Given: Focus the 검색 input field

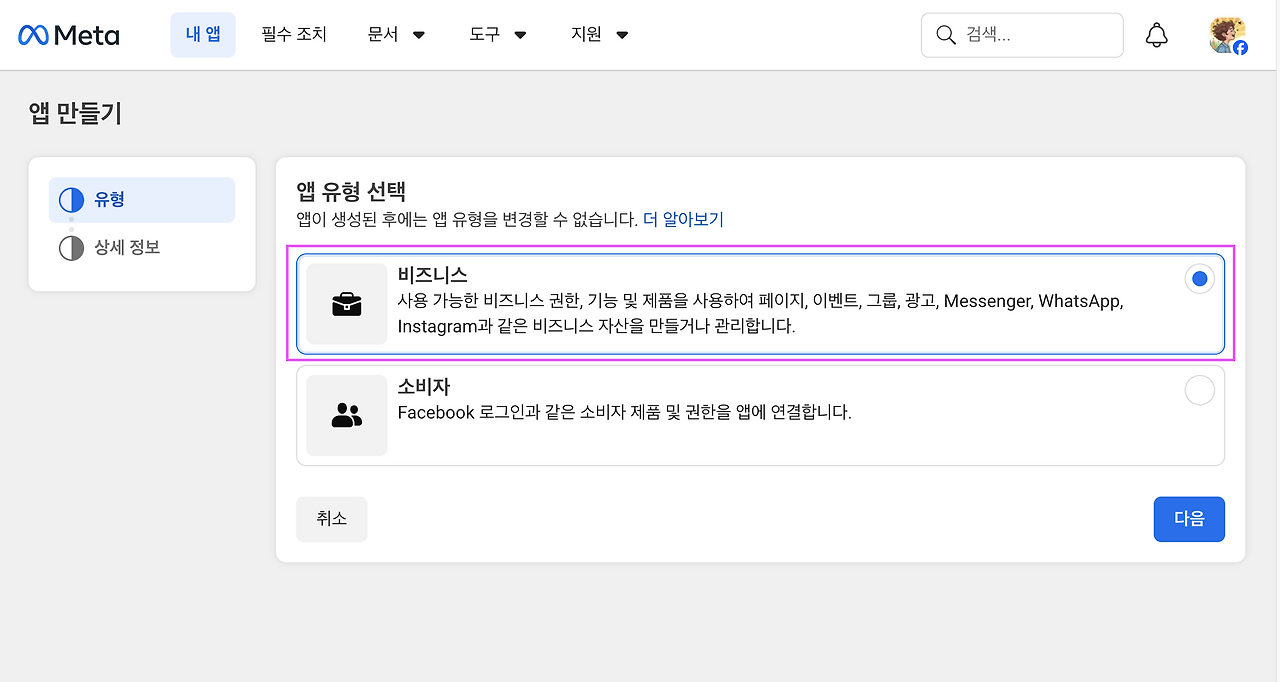Looking at the screenshot, I should click(1022, 35).
